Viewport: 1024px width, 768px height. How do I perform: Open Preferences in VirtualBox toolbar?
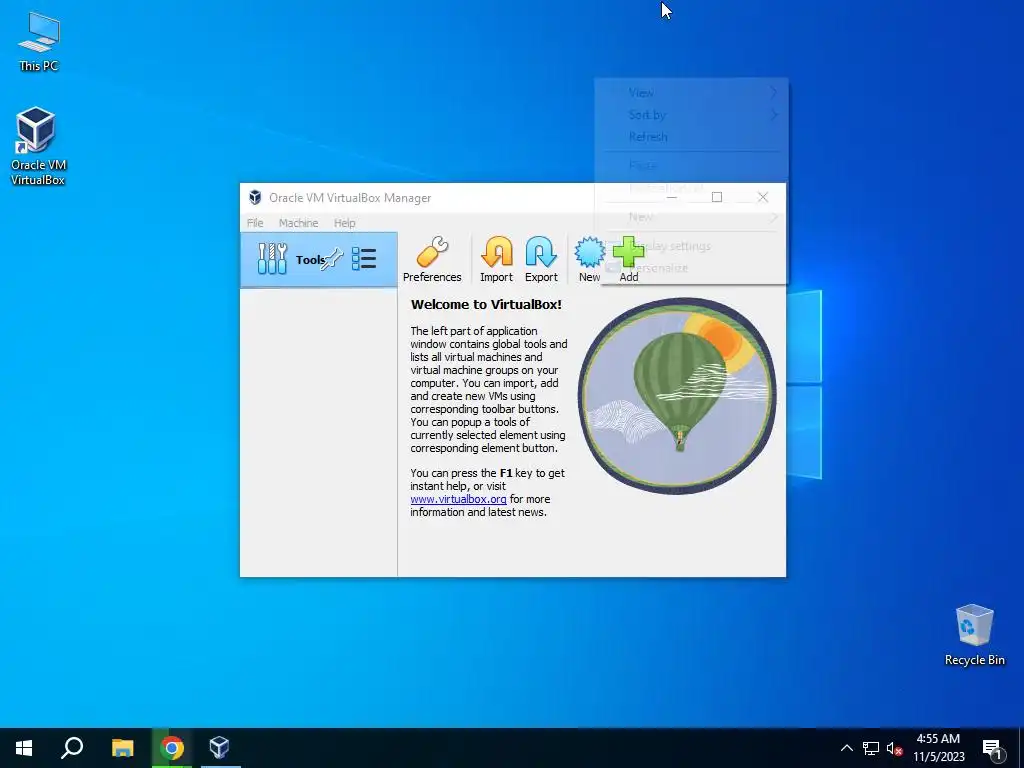coord(432,259)
